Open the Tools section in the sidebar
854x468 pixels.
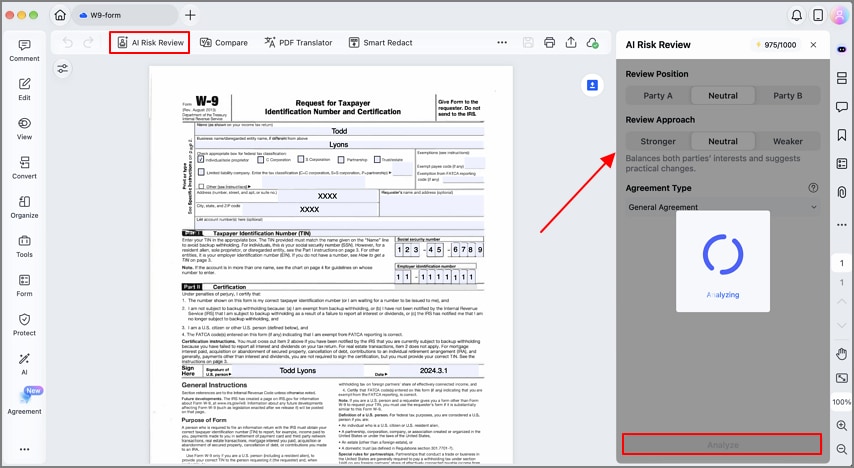click(24, 247)
